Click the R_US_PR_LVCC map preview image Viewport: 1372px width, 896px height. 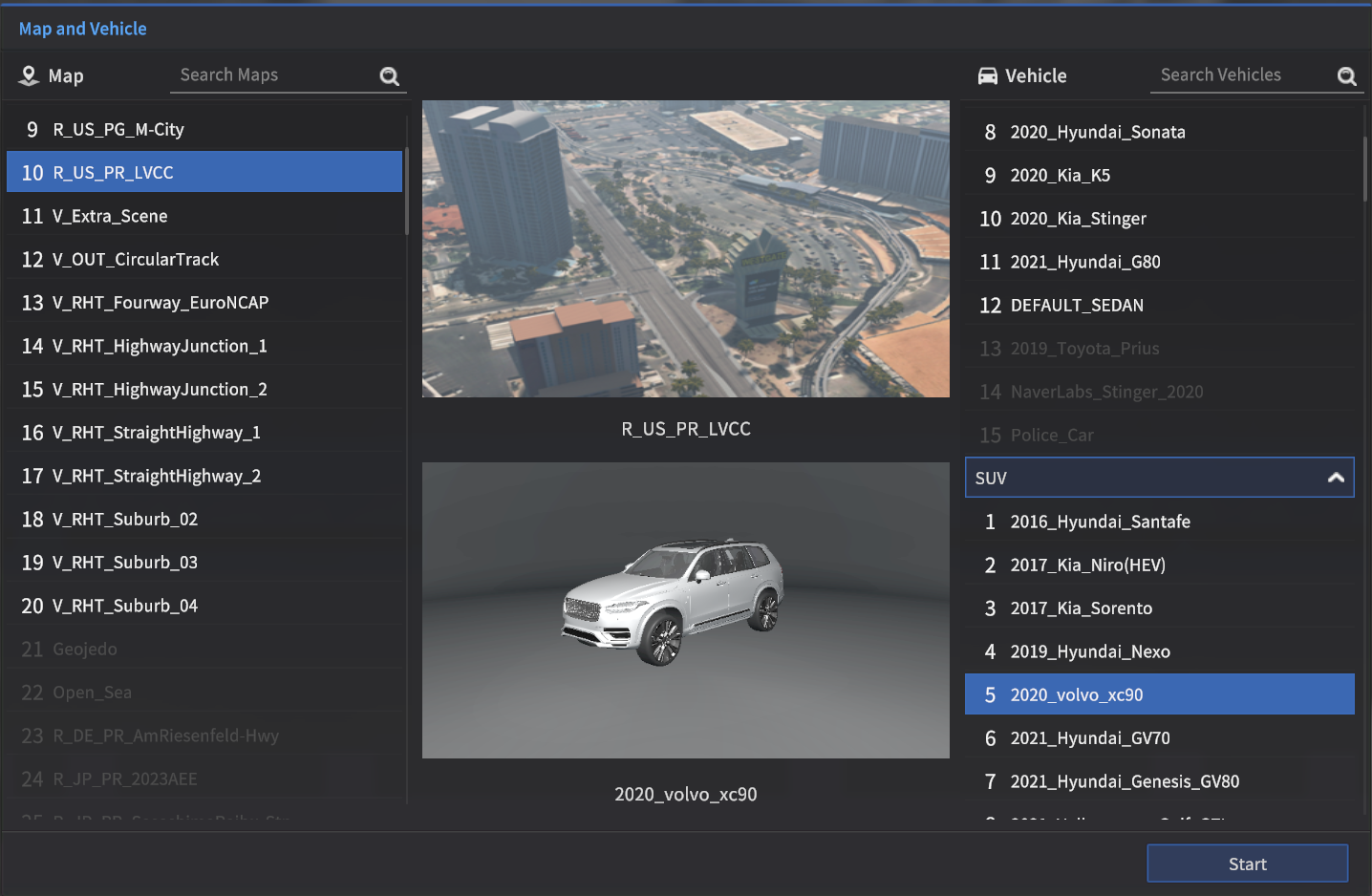click(685, 248)
